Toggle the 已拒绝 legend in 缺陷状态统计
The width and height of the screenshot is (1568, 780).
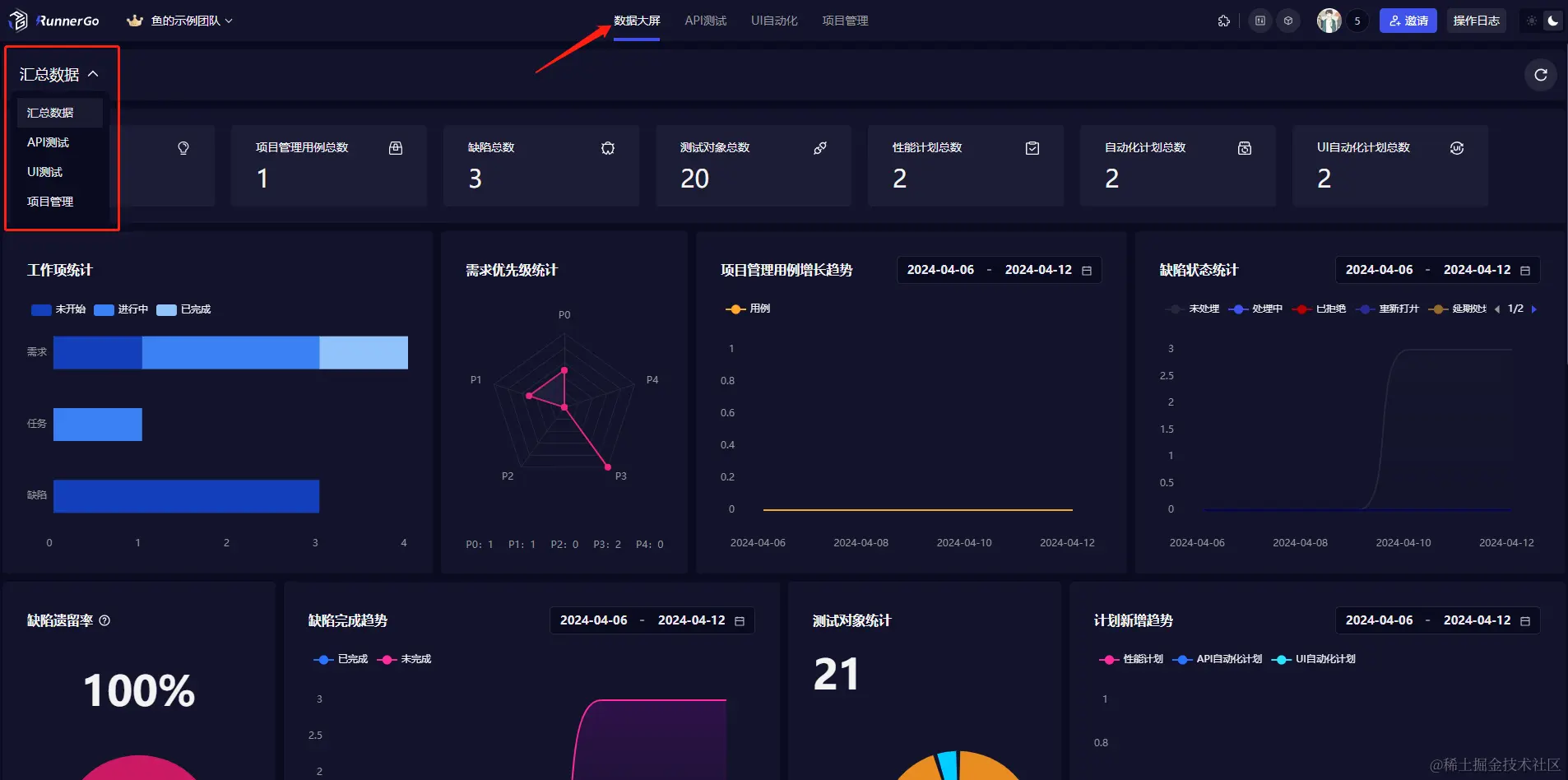1320,309
